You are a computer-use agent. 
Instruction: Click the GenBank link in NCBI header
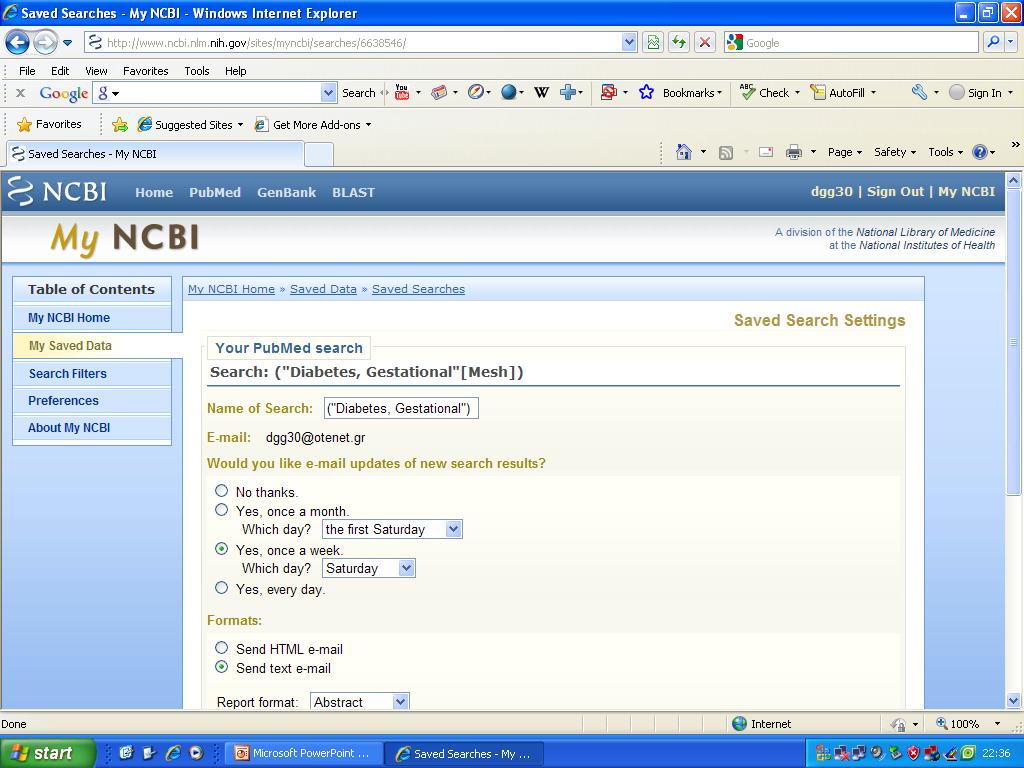click(286, 192)
